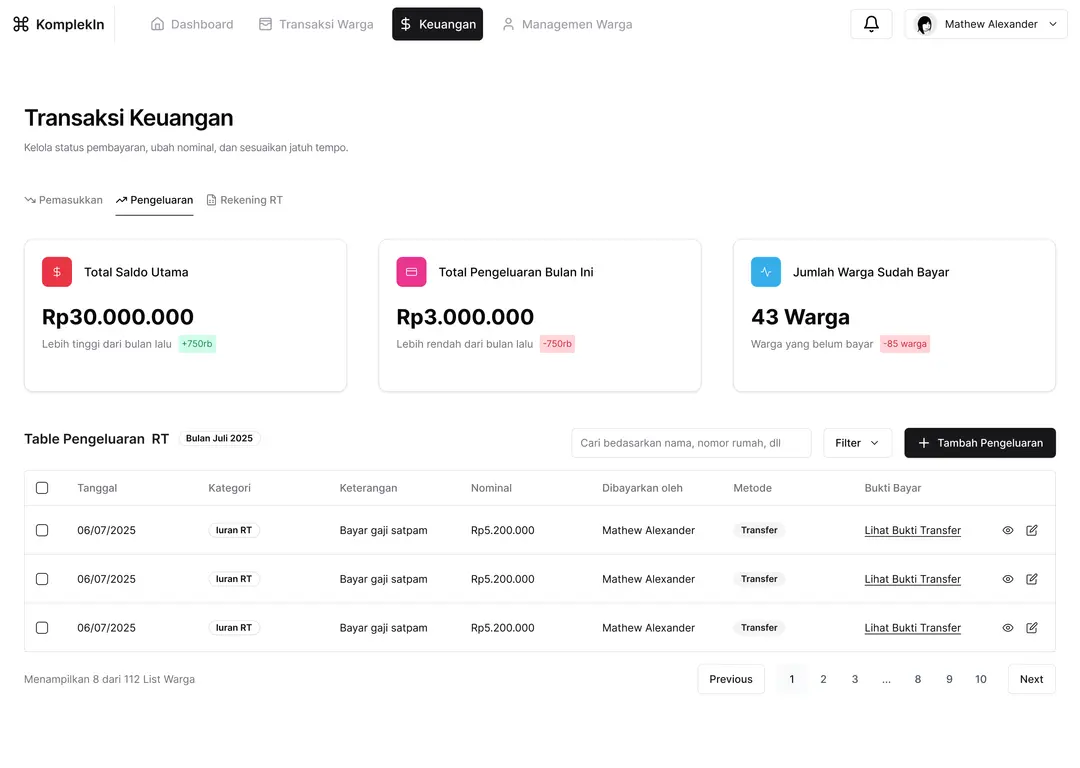Click the pink Total Pengeluaran card icon

(x=411, y=272)
